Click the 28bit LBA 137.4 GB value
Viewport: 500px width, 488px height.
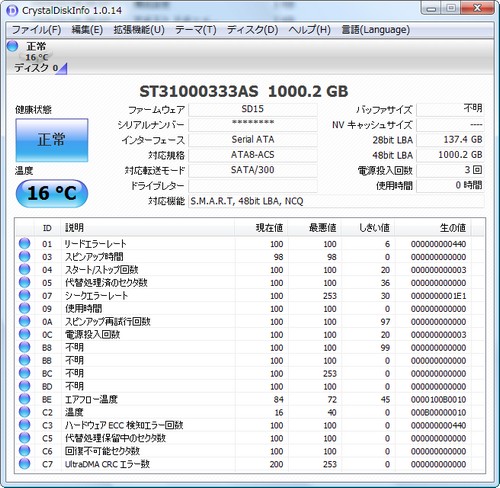pos(450,140)
